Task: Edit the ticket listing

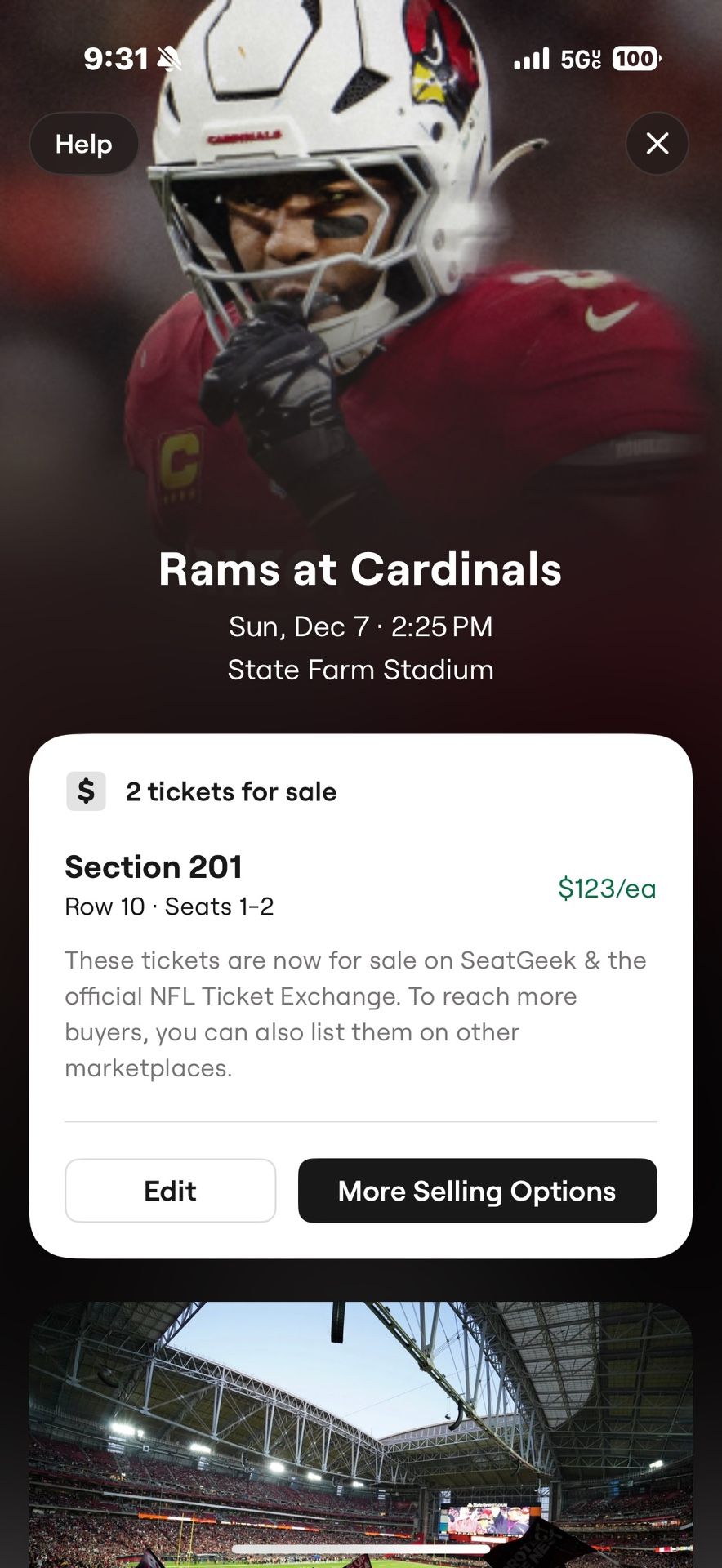Action: (170, 1191)
